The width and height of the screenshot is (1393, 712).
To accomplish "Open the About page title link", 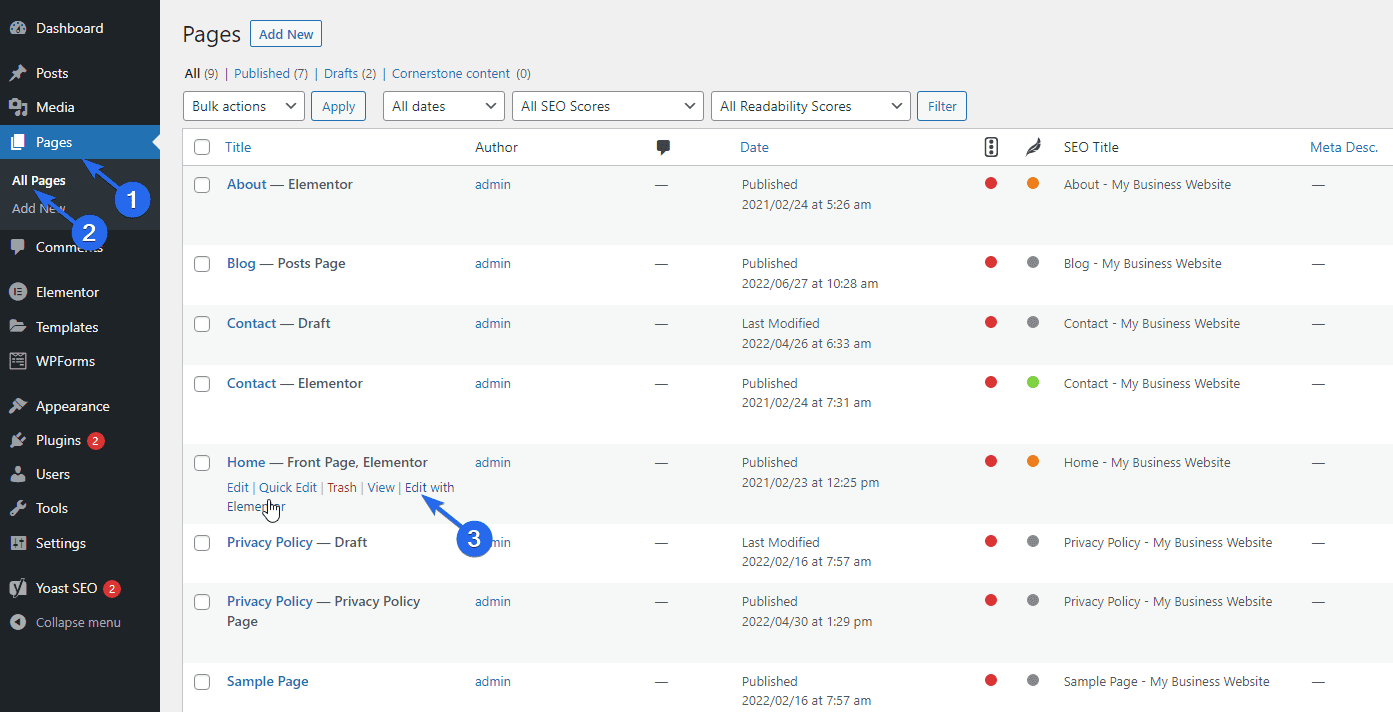I will click(247, 184).
